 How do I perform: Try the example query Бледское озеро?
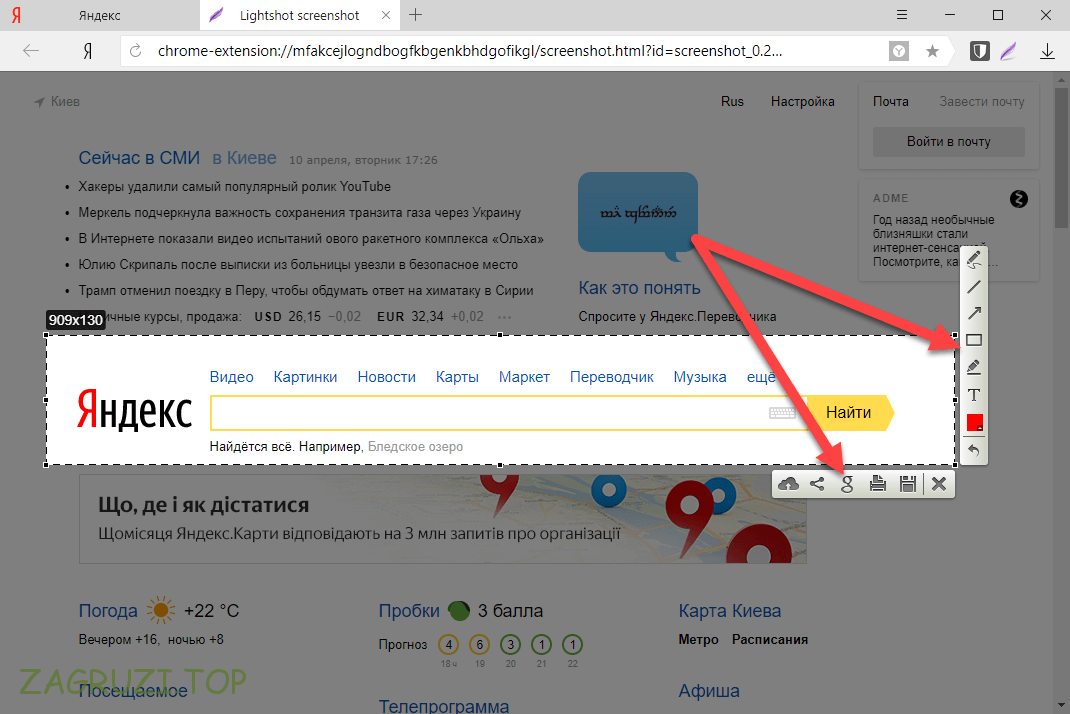point(415,446)
